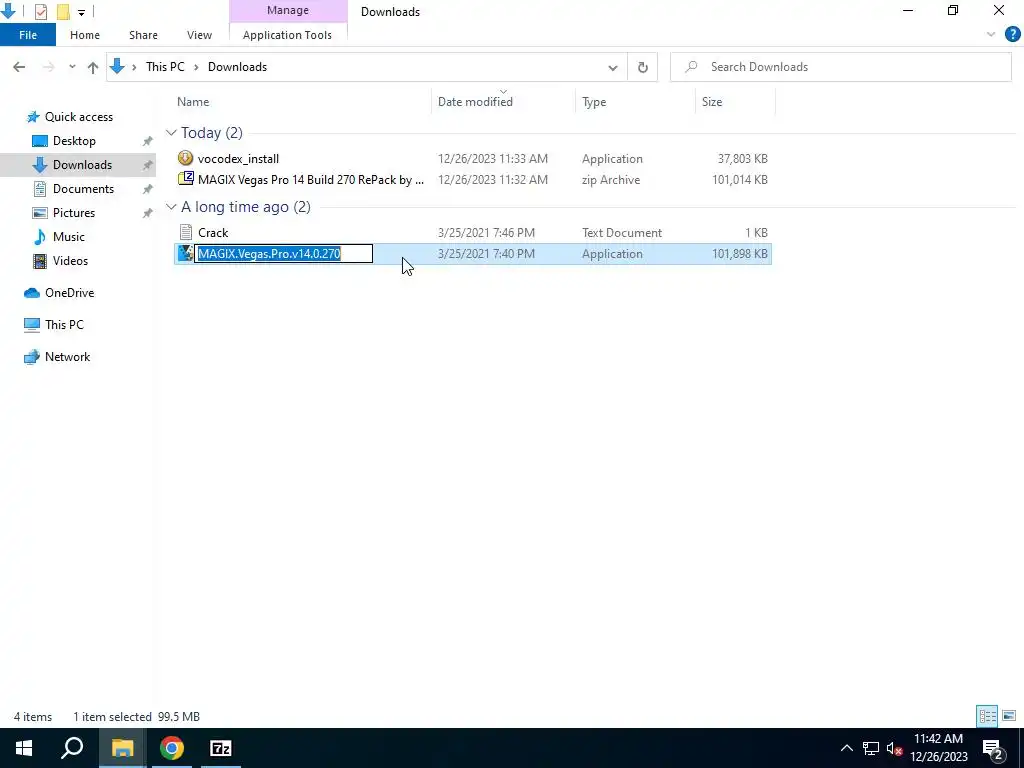Sort by the Type column header
The image size is (1024, 768).
(x=594, y=102)
